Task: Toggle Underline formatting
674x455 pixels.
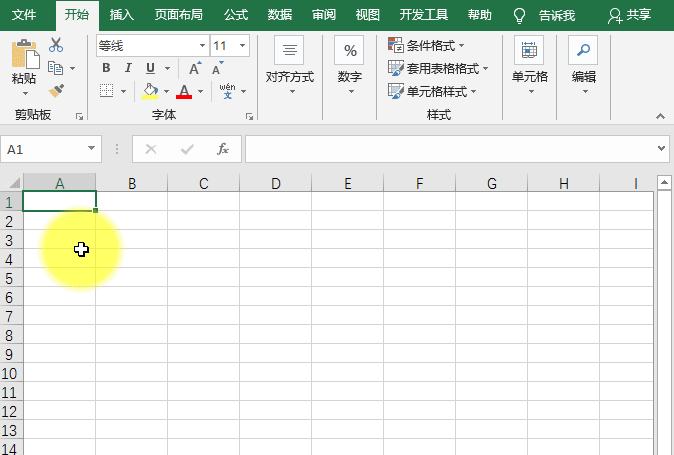Action: click(150, 68)
